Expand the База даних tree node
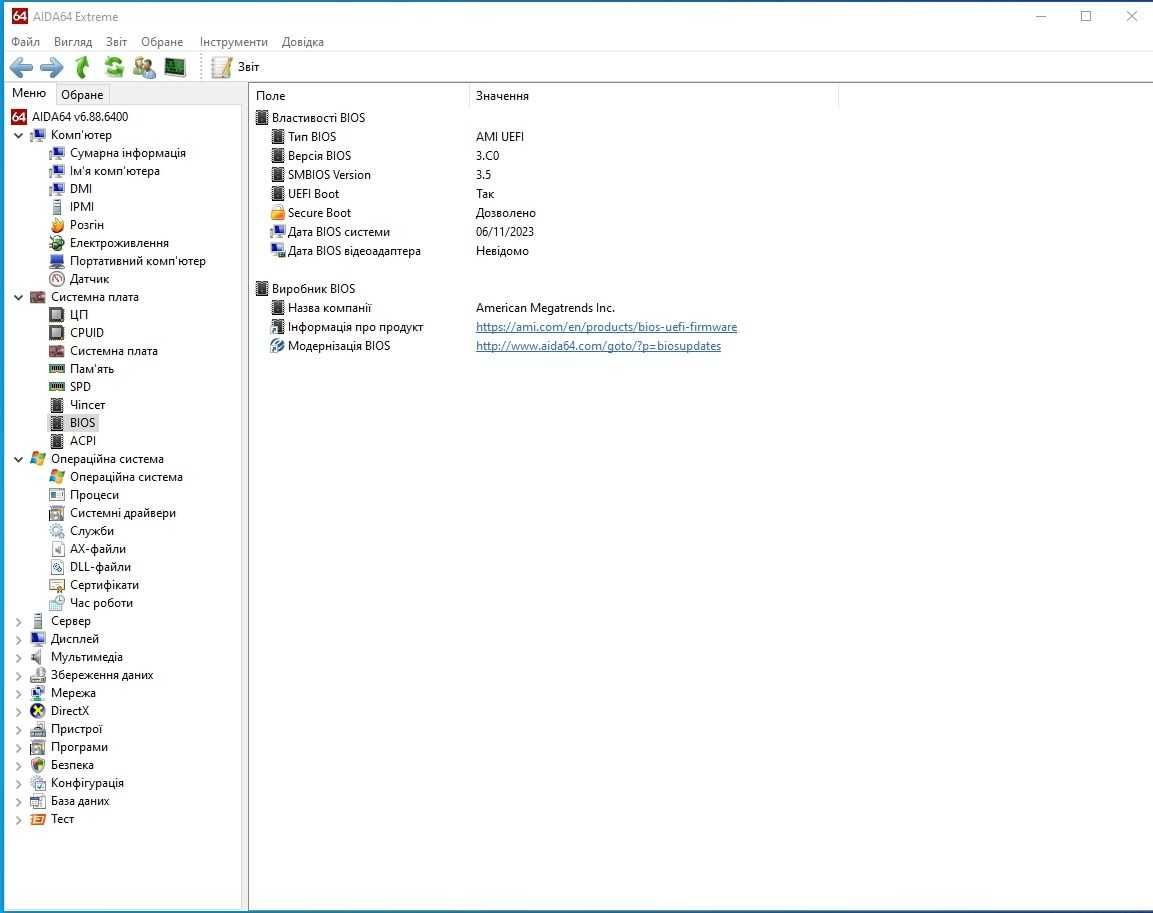 click(18, 802)
